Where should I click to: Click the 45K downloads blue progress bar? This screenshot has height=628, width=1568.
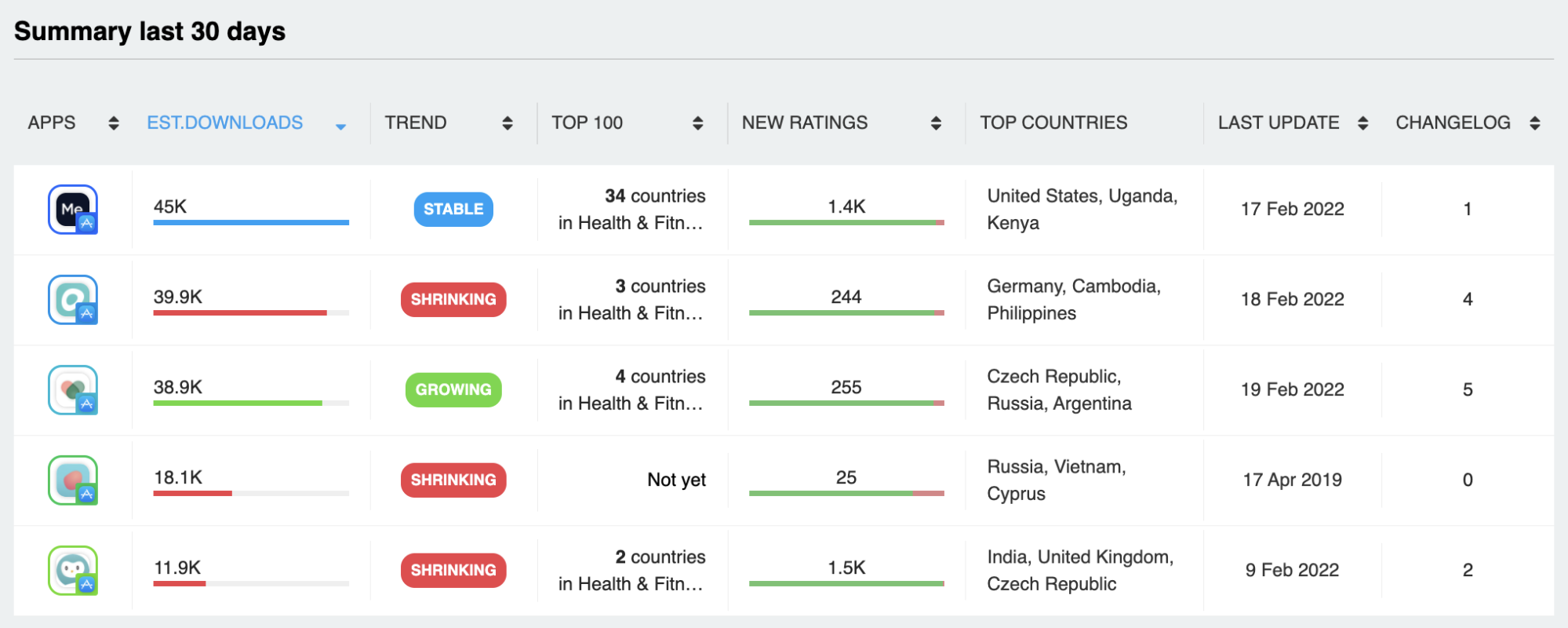click(x=251, y=223)
